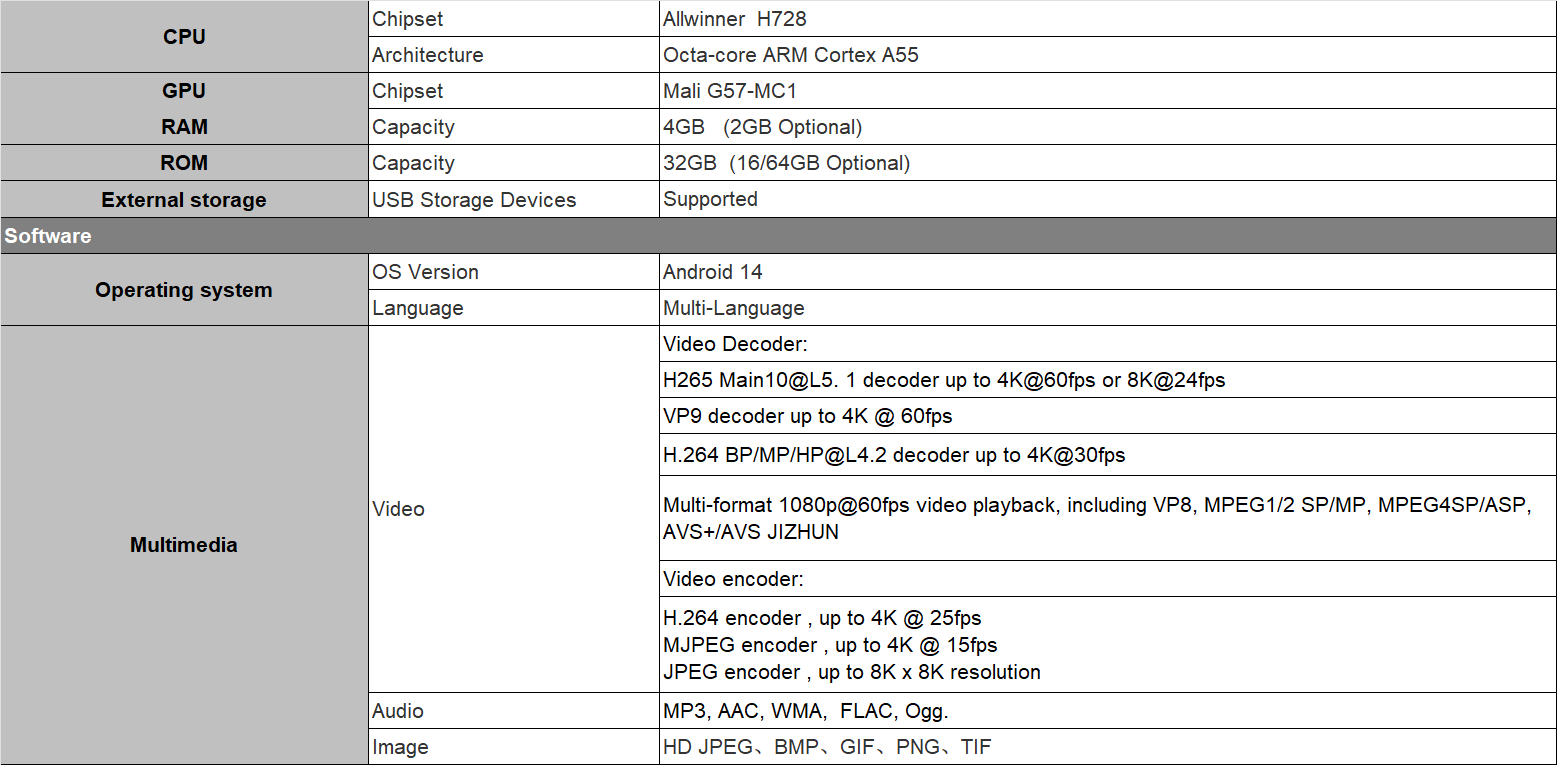Select the Video encoder label cell
The image size is (1557, 765).
[x=1108, y=579]
